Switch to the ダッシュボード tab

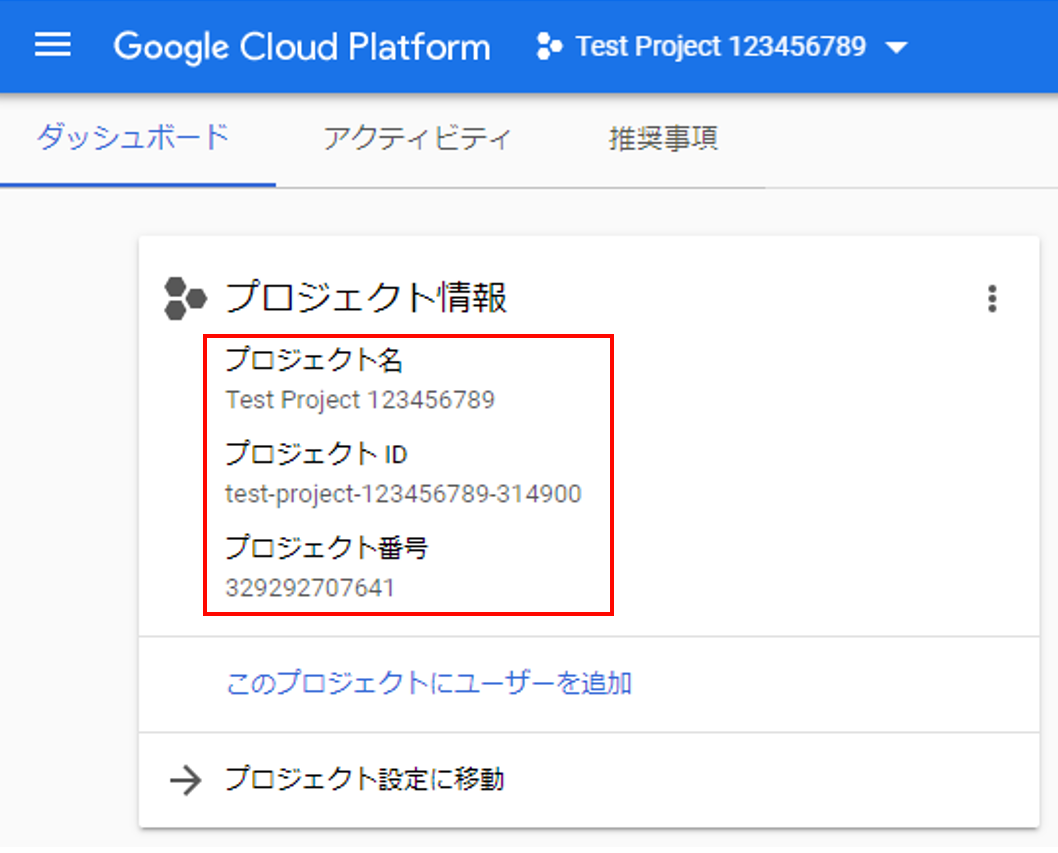coord(134,138)
